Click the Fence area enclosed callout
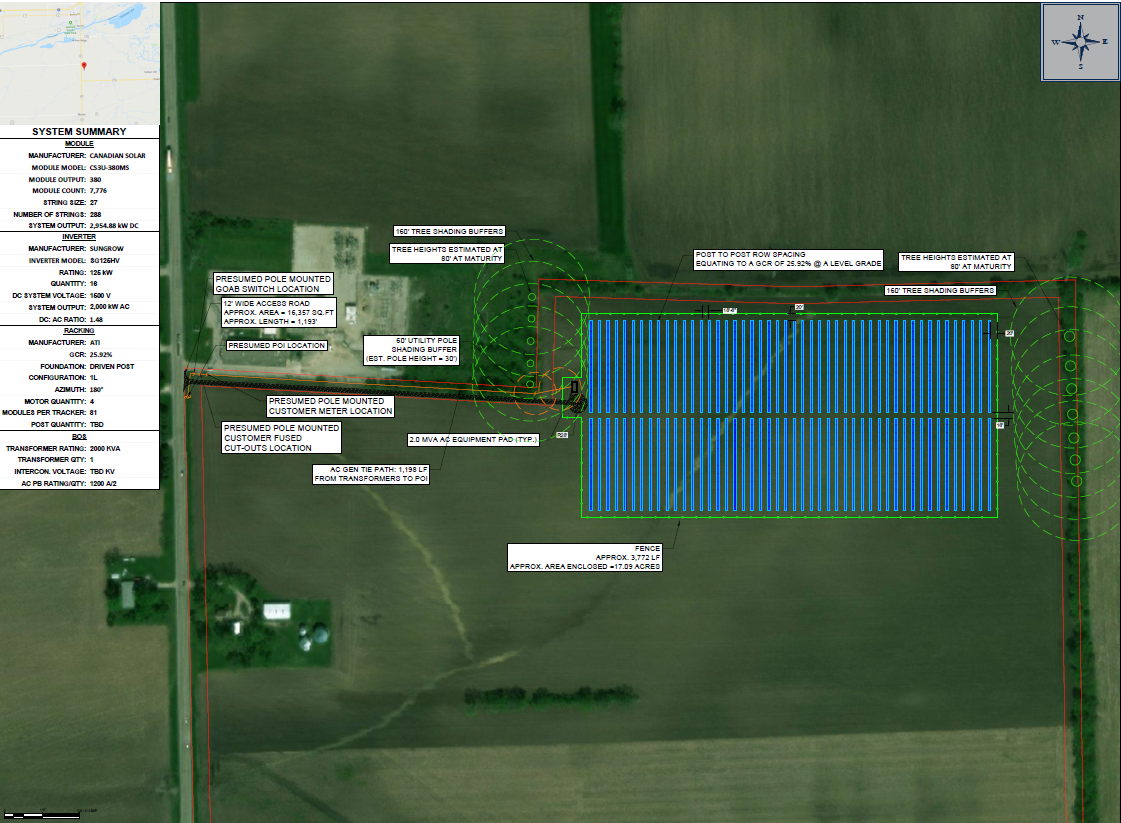 pyautogui.click(x=585, y=556)
